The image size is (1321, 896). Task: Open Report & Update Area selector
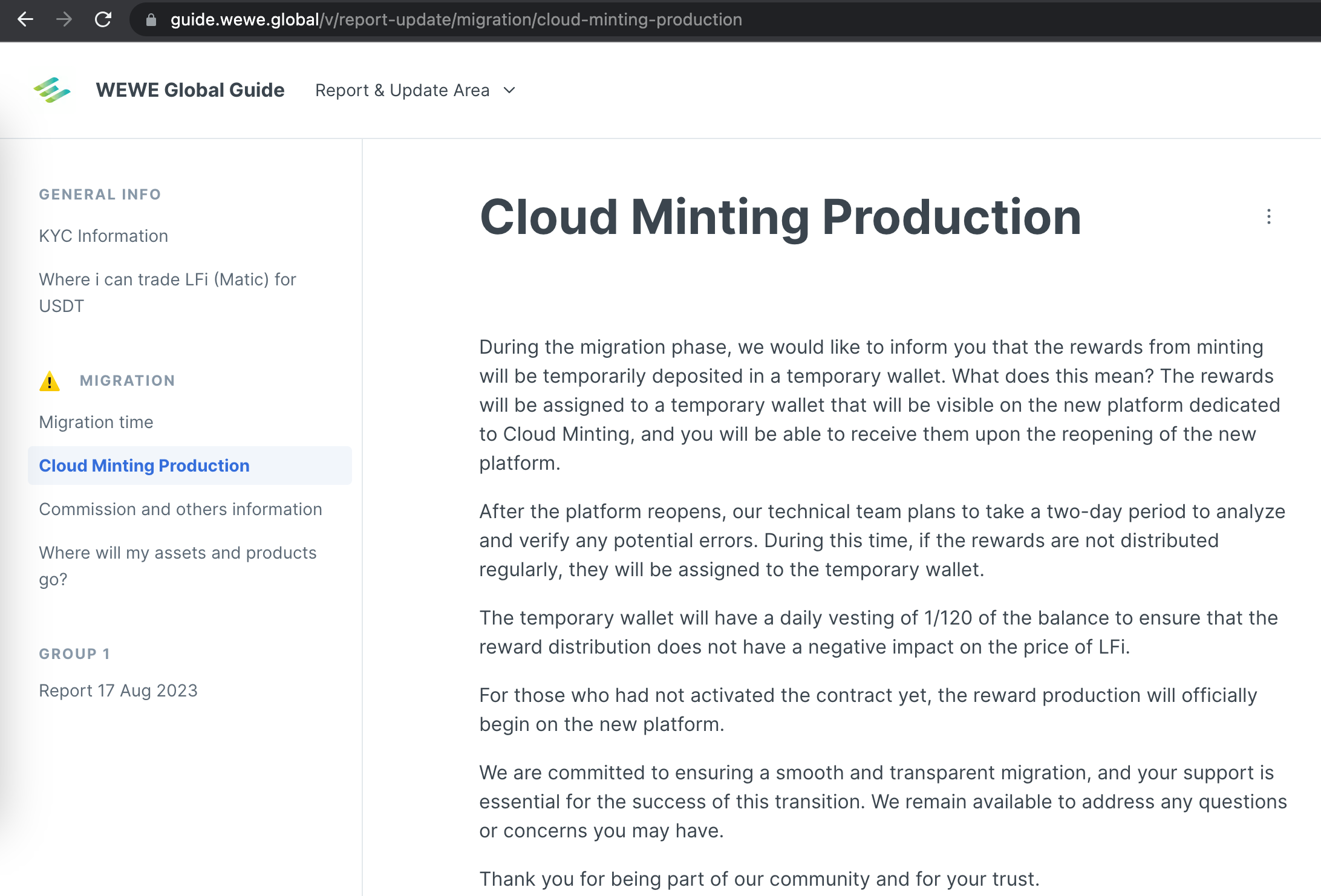click(x=402, y=90)
